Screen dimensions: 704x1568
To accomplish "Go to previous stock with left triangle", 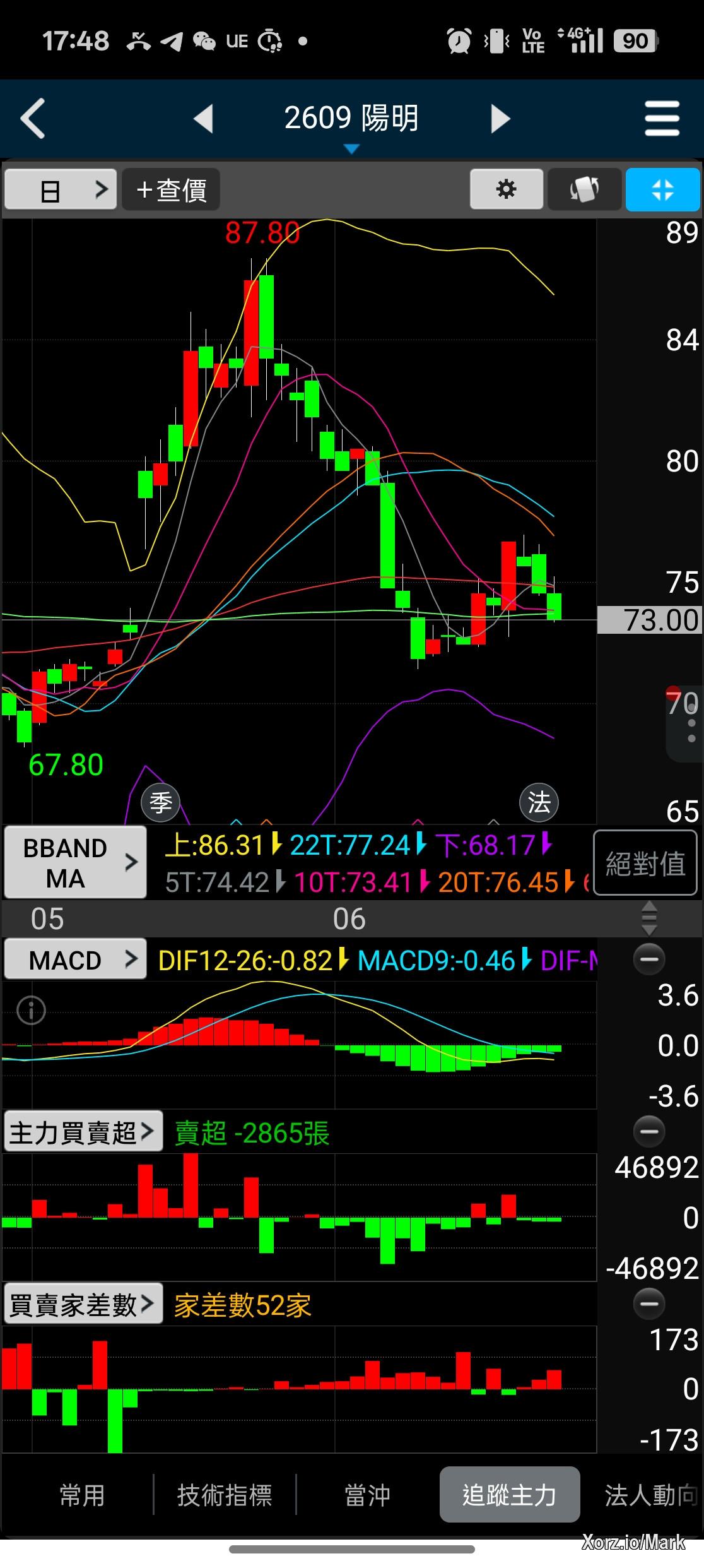I will pyautogui.click(x=203, y=118).
